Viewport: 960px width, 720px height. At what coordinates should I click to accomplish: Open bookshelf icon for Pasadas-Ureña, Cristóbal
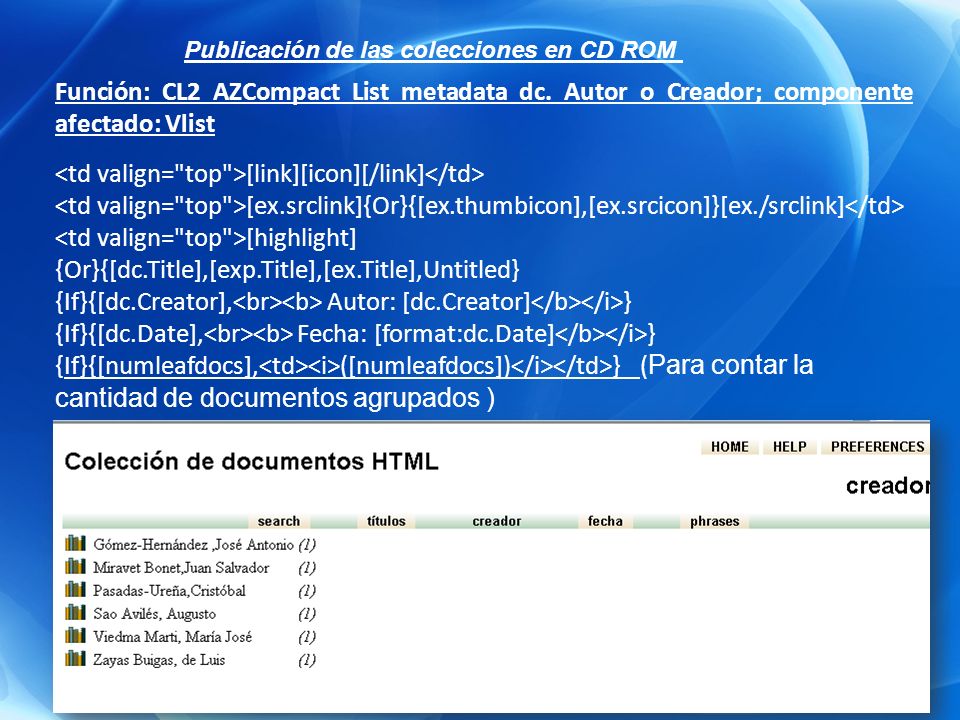tap(75, 590)
